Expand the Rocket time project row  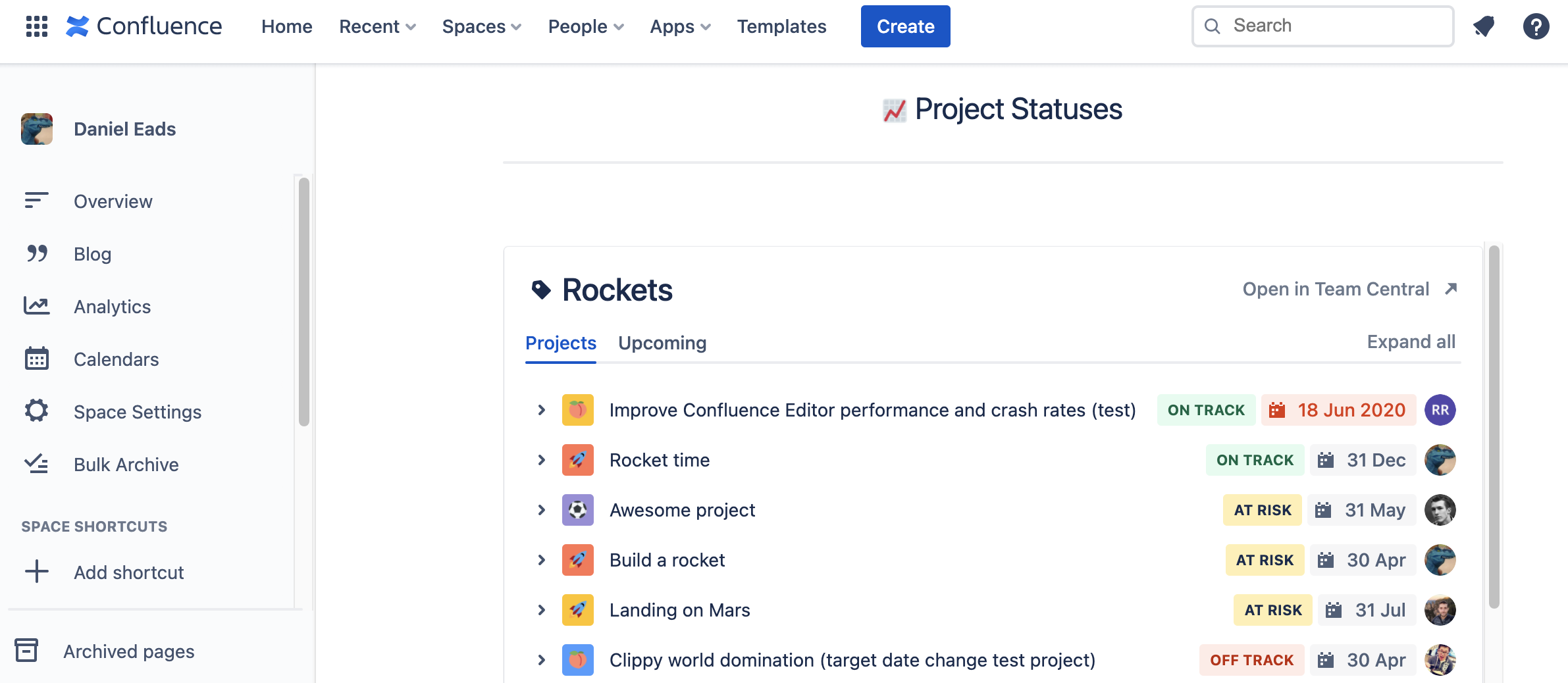(x=541, y=460)
